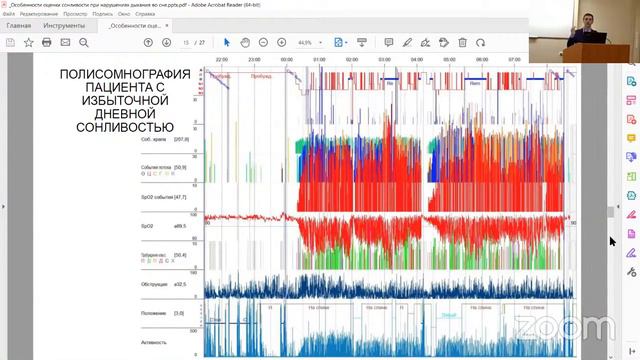
Task: Switch to the Главная tab
Action: 19,26
